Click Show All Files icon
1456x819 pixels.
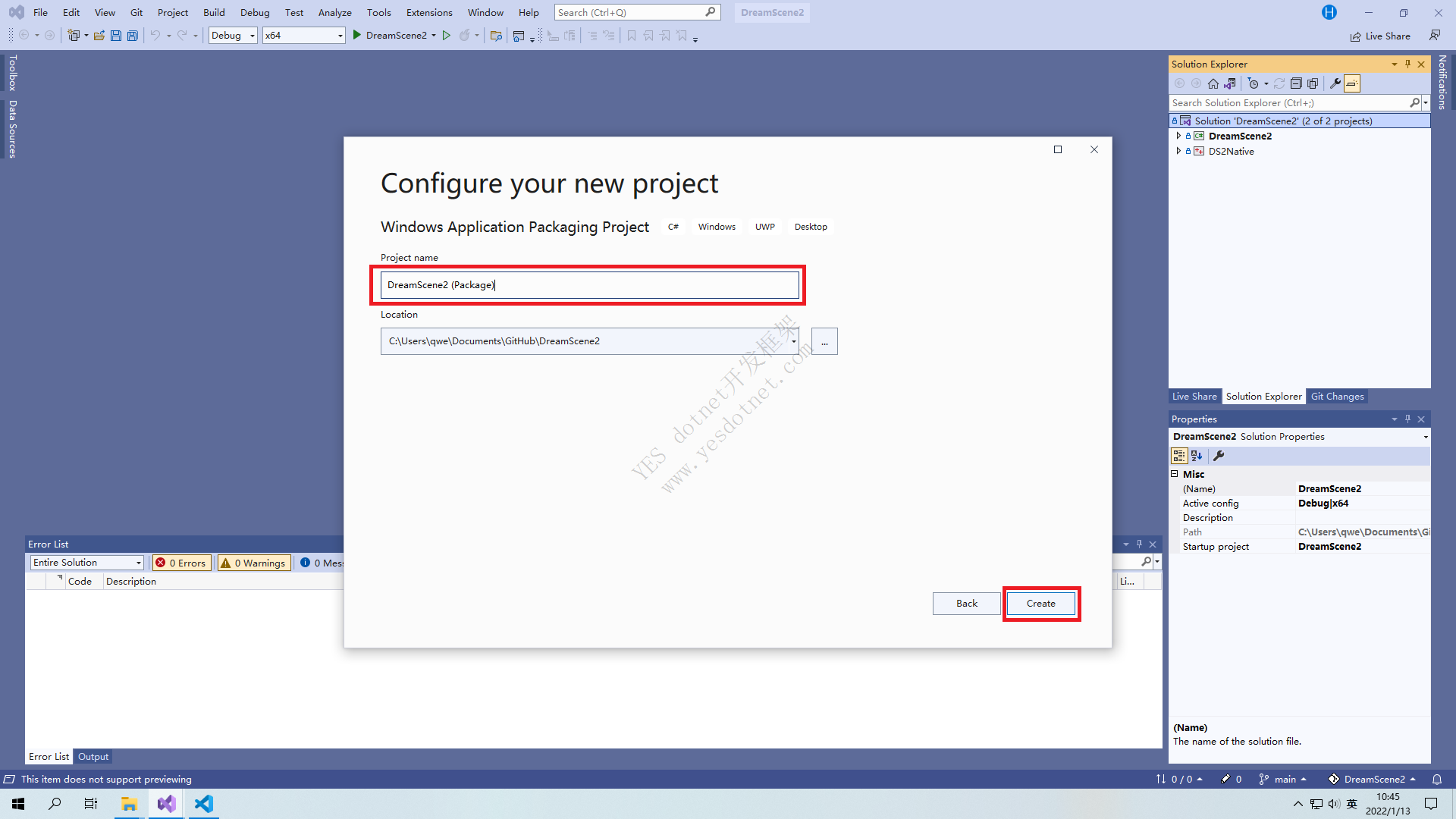[x=1313, y=83]
